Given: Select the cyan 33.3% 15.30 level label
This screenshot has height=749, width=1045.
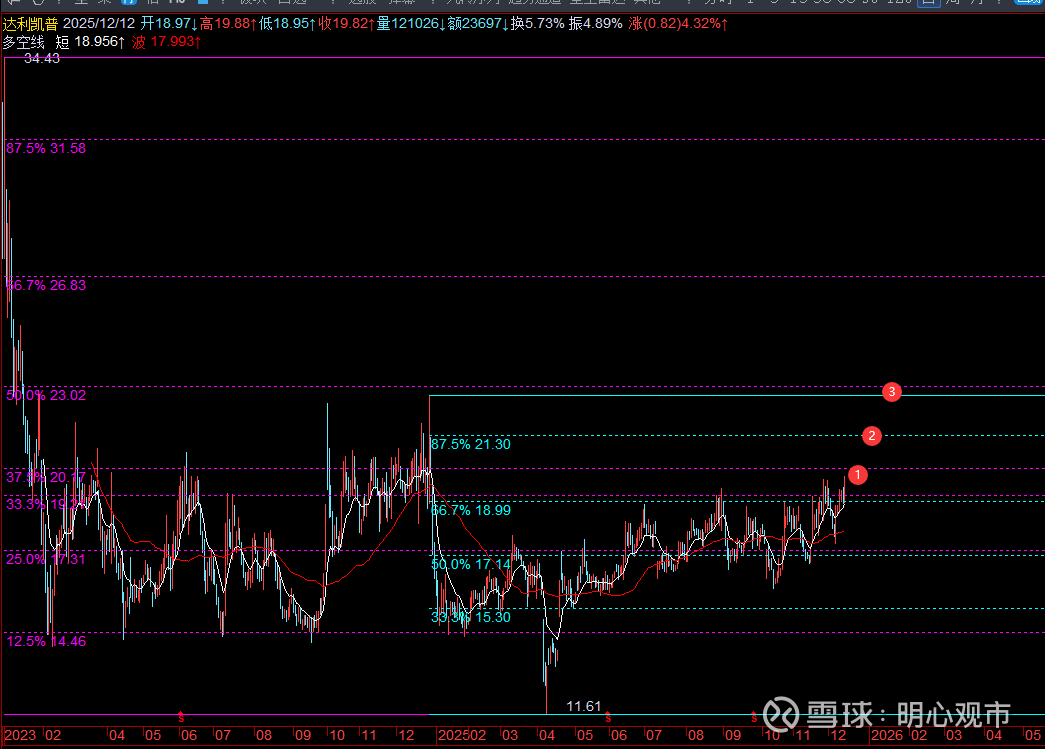Looking at the screenshot, I should 471,617.
